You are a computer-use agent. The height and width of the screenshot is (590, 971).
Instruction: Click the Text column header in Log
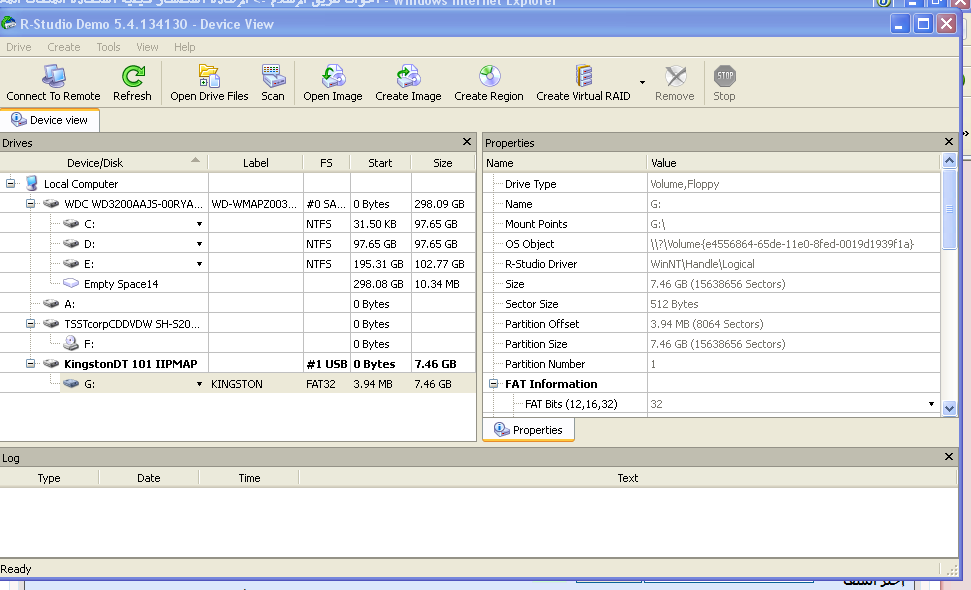click(x=628, y=478)
